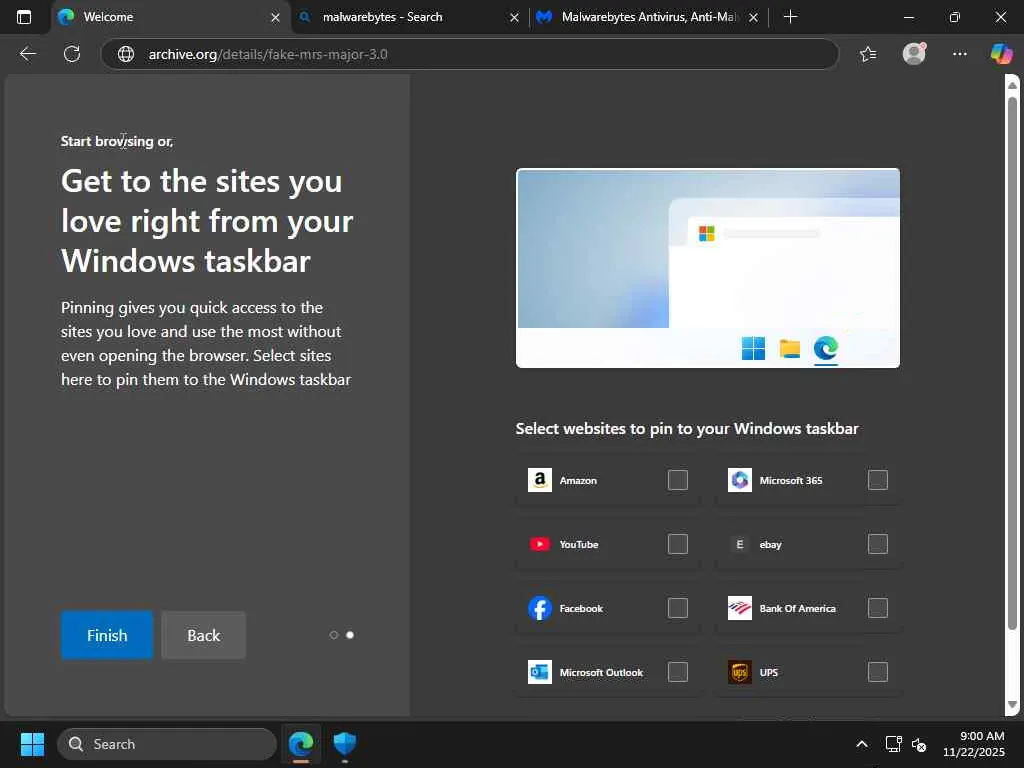Click the Amazon site label
Screen dimensions: 1024x768
pos(578,481)
